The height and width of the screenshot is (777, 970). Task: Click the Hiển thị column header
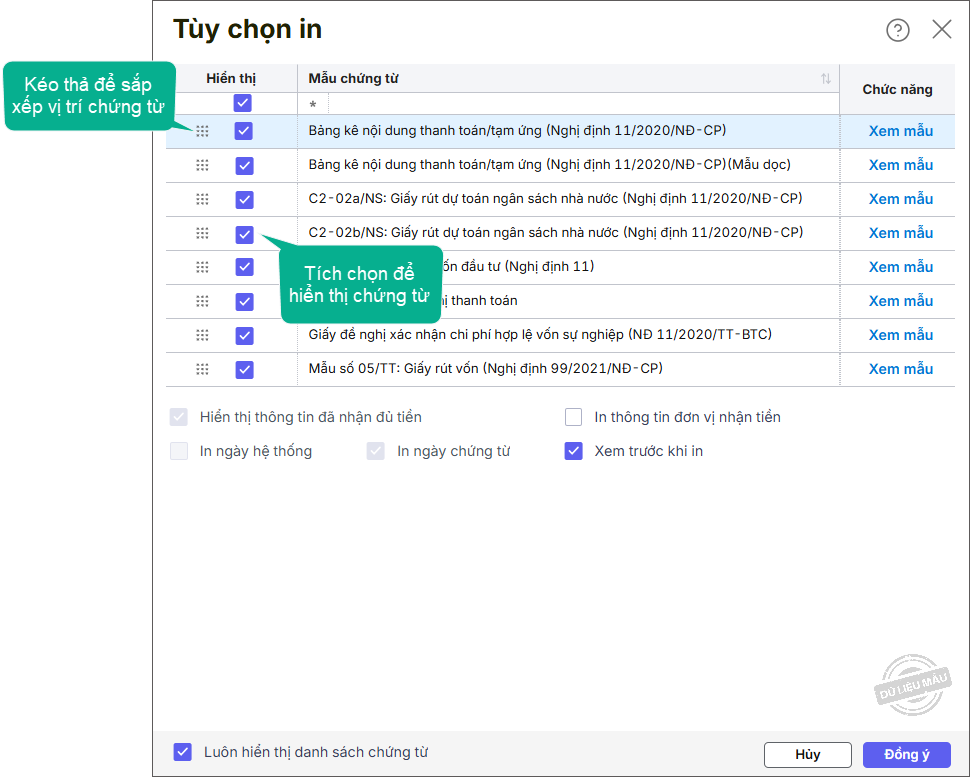click(231, 79)
